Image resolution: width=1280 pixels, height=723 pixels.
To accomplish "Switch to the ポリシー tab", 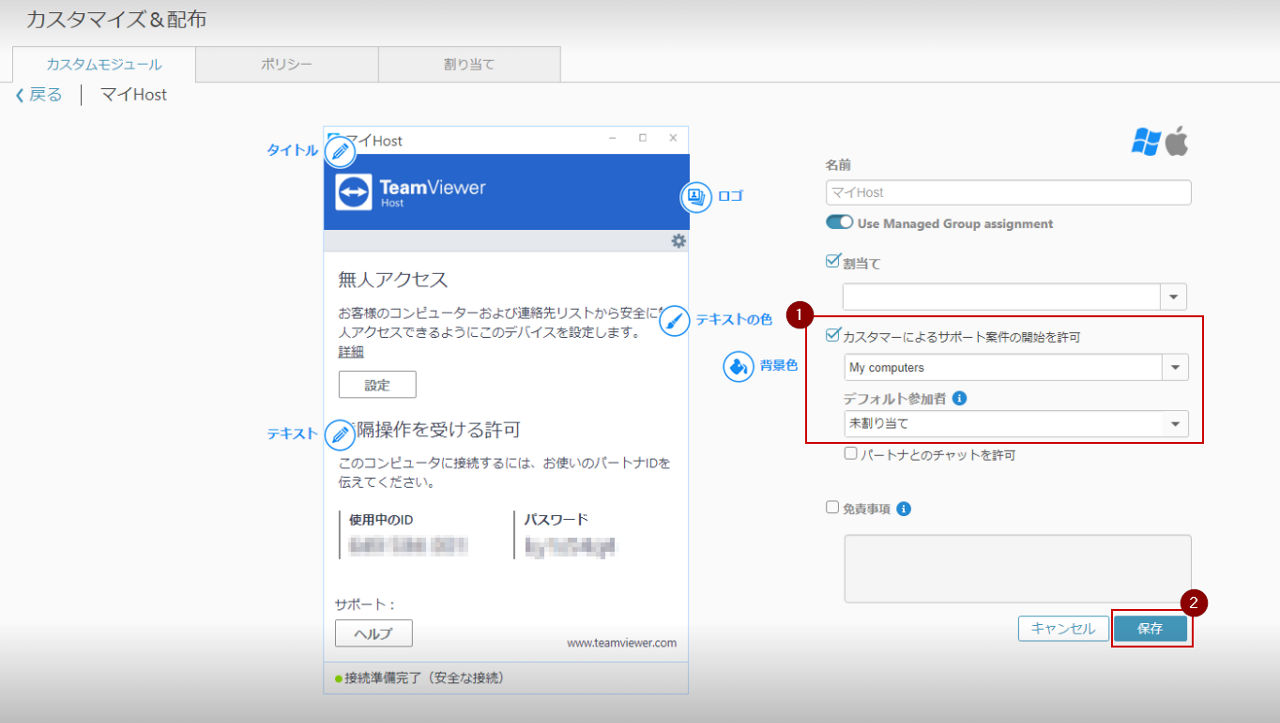I will point(287,64).
